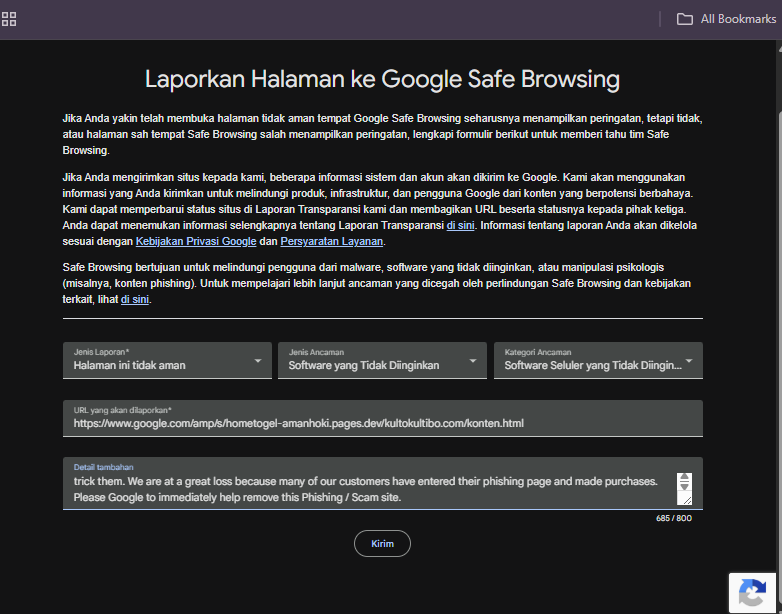Image resolution: width=782 pixels, height=614 pixels.
Task: Open 'di sini' link for Laporan Transparansi
Action: coord(460,225)
